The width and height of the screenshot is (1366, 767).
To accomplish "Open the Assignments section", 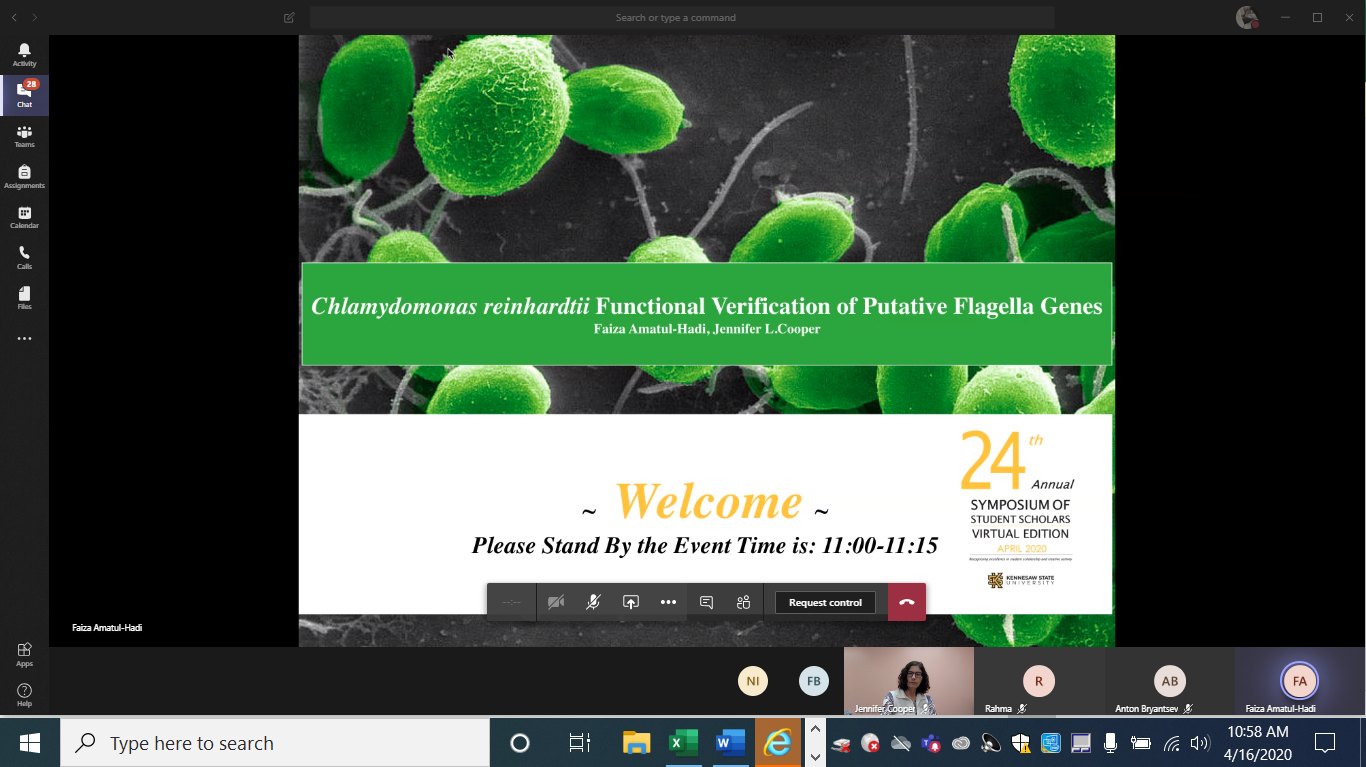I will coord(24,177).
